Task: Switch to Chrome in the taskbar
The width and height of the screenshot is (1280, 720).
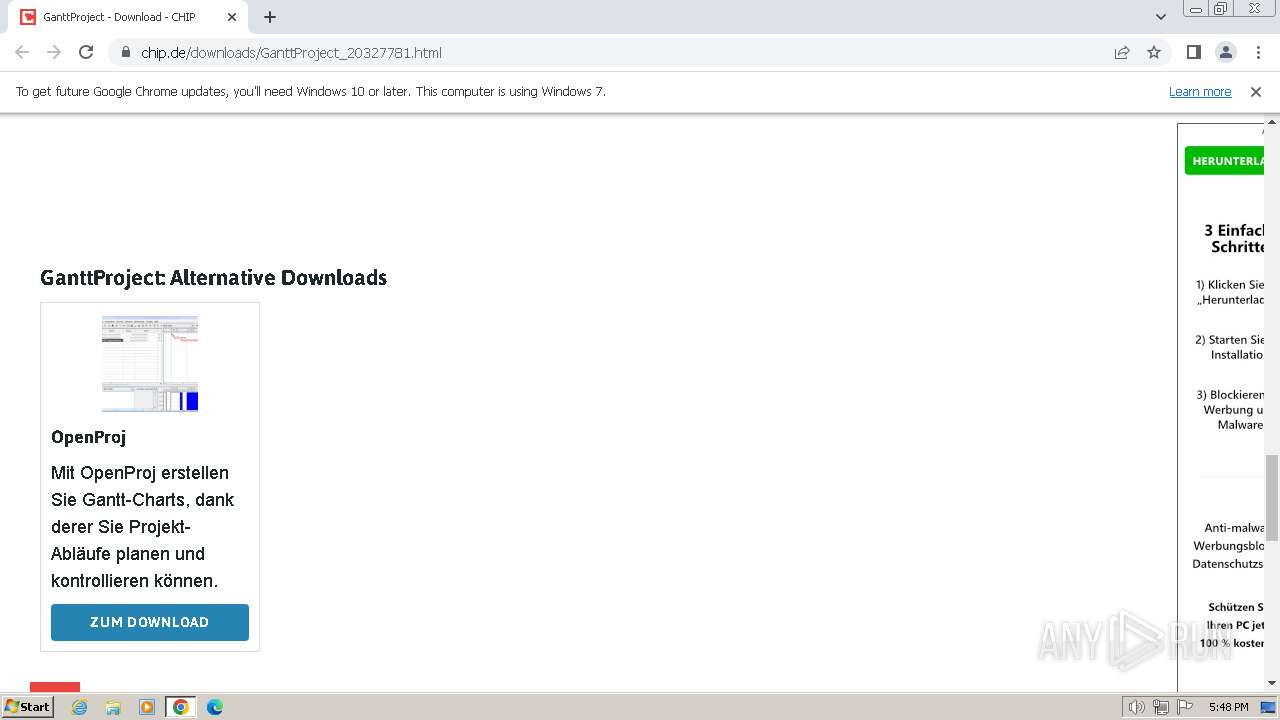Action: 181,707
